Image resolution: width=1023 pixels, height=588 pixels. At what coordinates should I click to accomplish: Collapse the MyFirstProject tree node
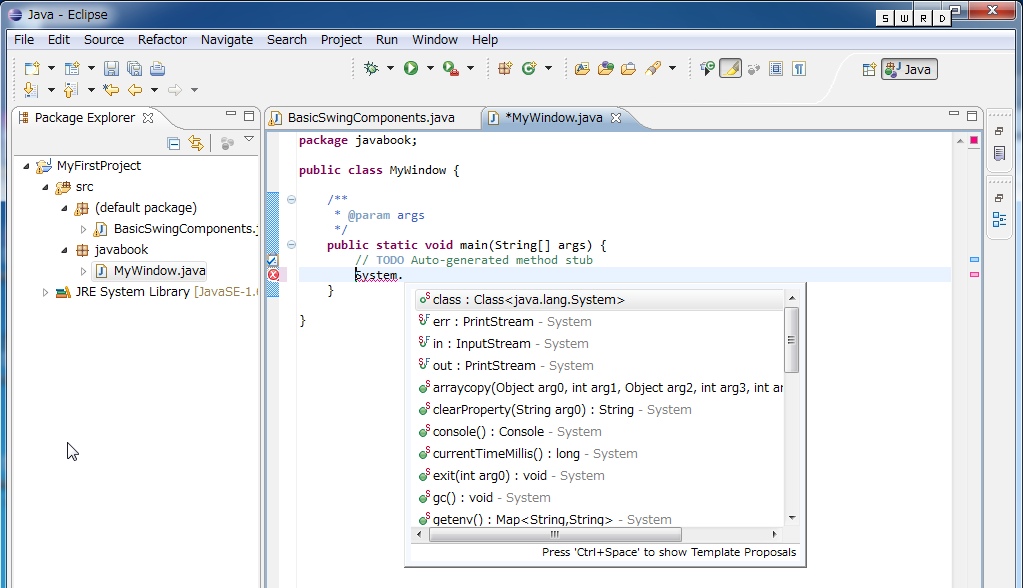pyautogui.click(x=26, y=166)
